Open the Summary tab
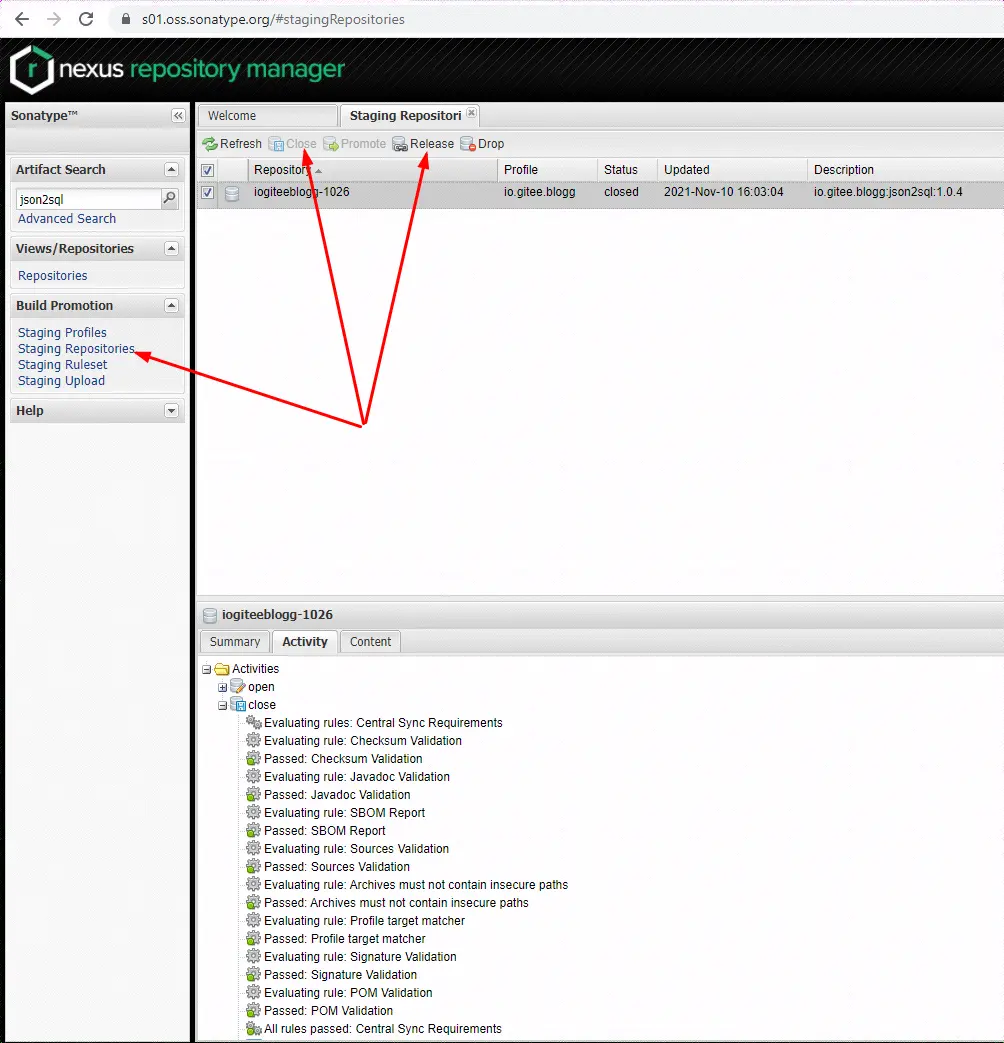The image size is (1004, 1043). (235, 642)
